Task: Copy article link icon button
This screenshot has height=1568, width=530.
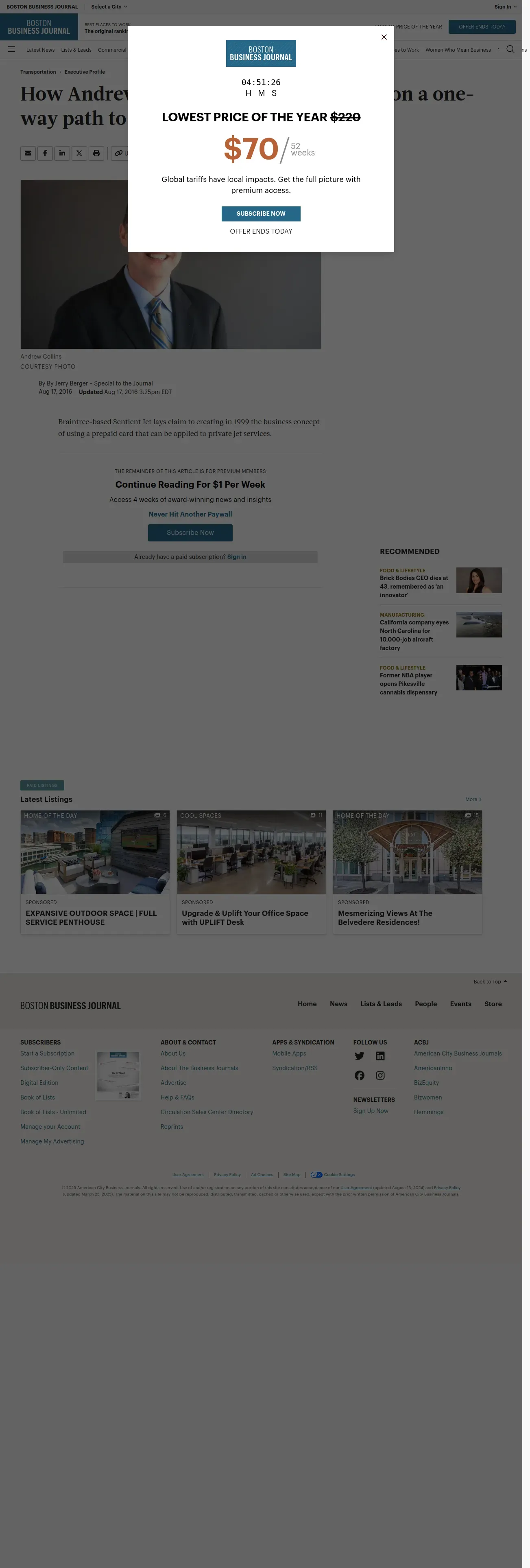Action: tap(119, 153)
